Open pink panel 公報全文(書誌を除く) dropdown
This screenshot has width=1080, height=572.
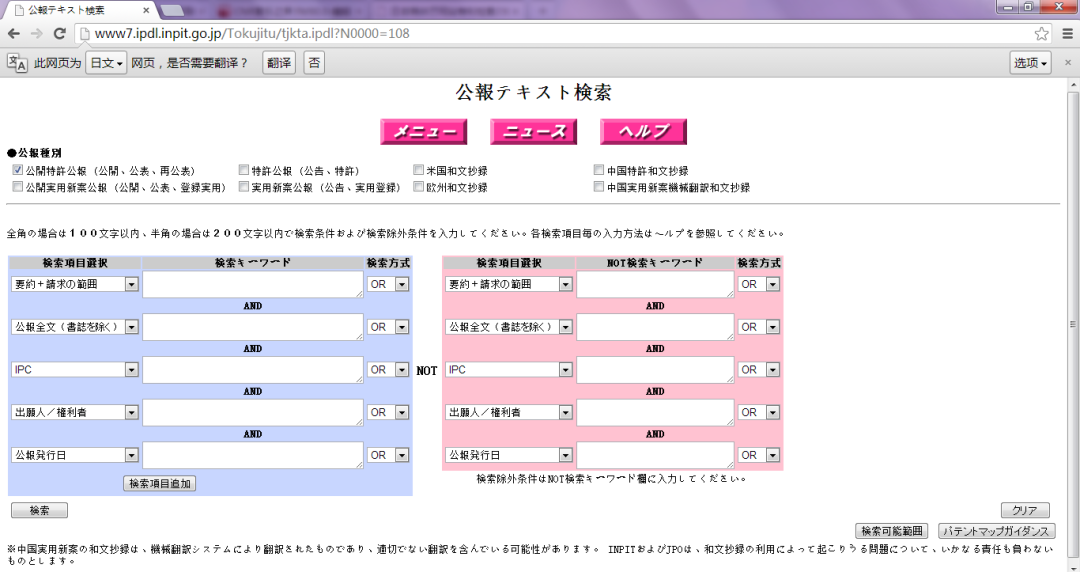coord(508,327)
